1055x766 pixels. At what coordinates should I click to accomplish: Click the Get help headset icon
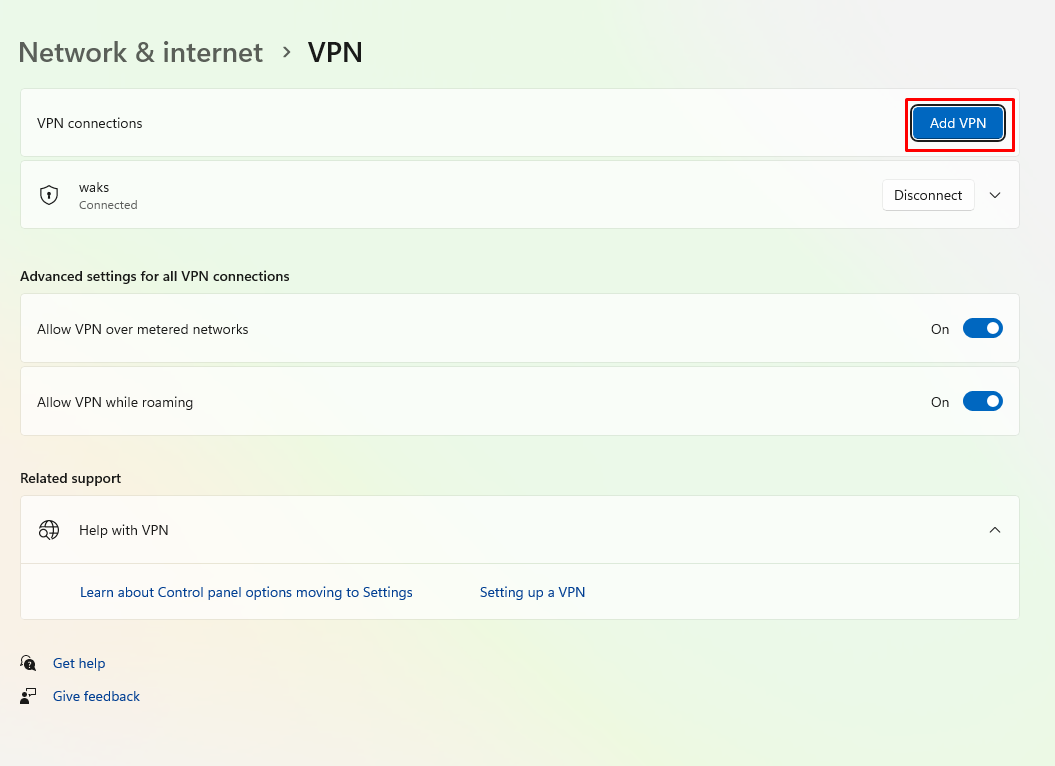(28, 663)
